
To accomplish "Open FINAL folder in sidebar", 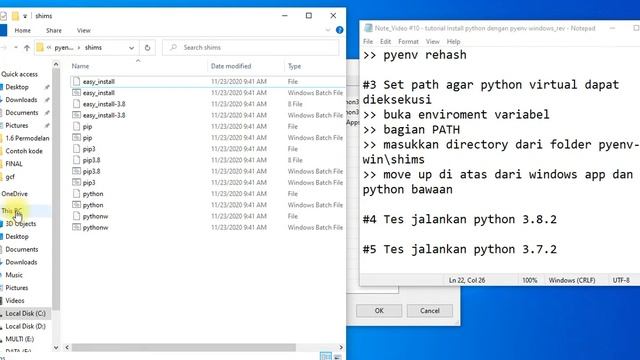I will tap(14, 164).
